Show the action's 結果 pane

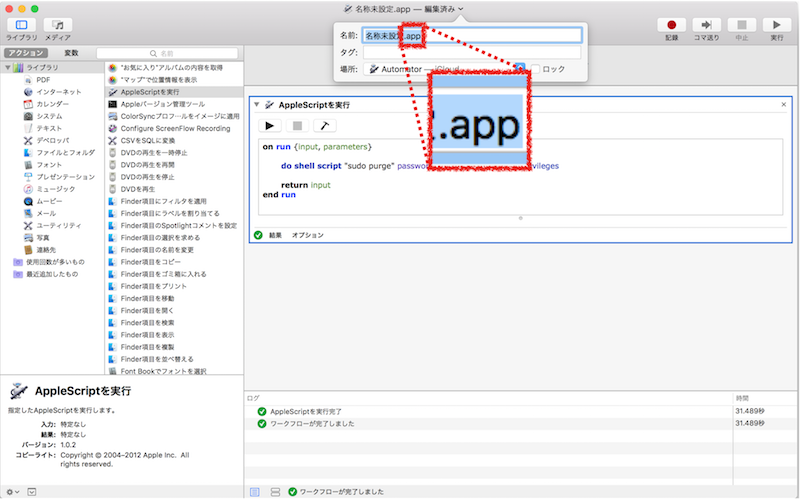pos(276,235)
